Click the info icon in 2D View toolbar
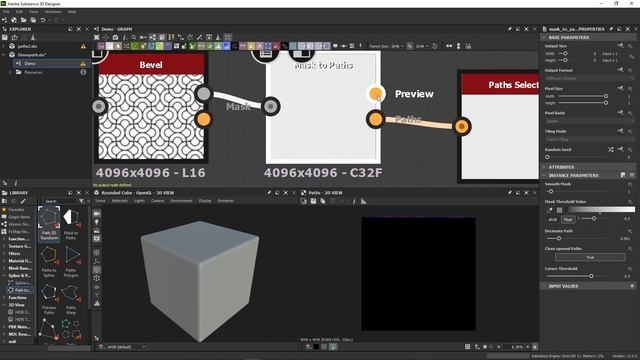 coord(354,201)
